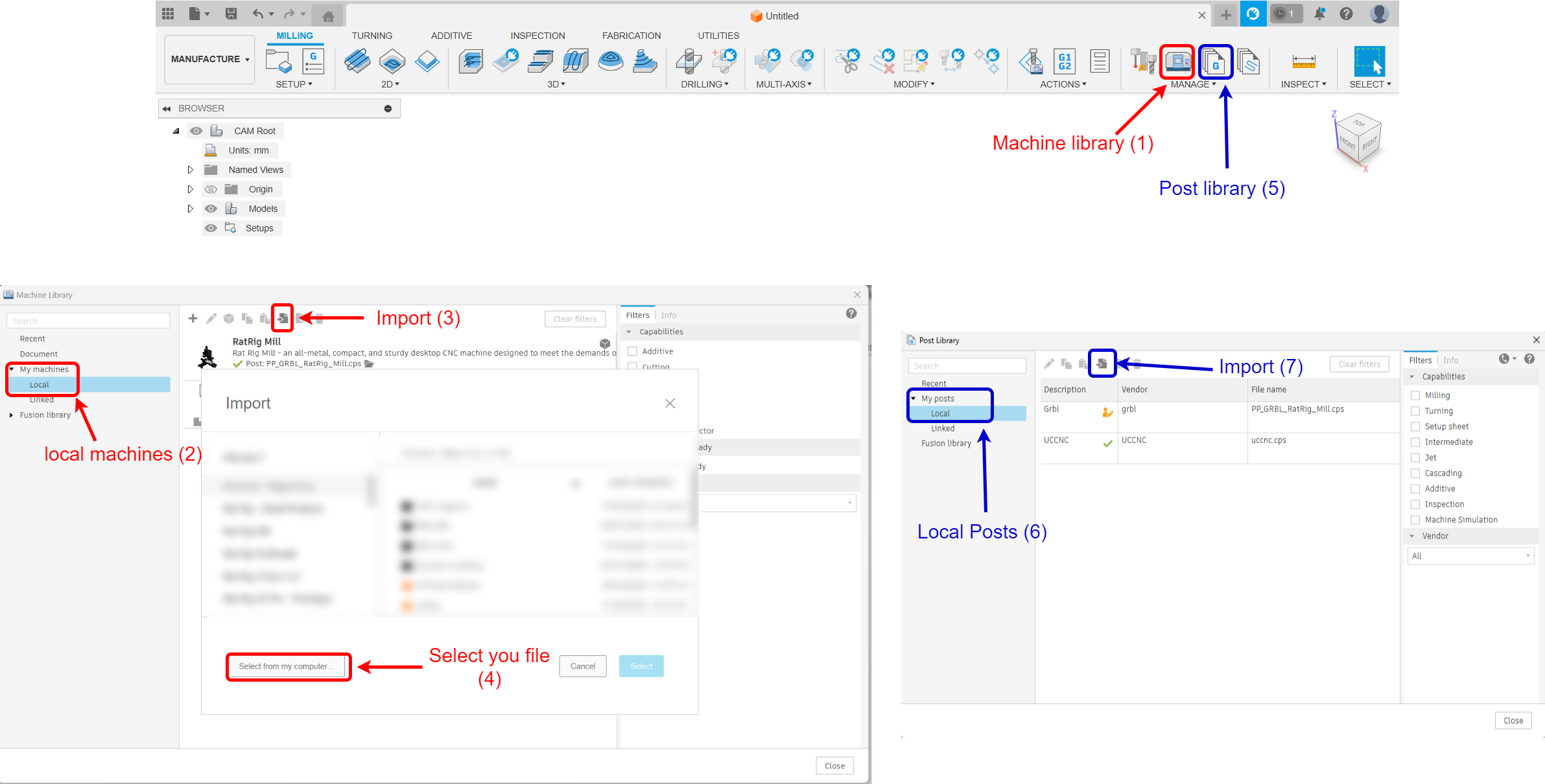Image resolution: width=1545 pixels, height=784 pixels.
Task: Open the Tool Library icon in Manage
Action: point(1142,62)
